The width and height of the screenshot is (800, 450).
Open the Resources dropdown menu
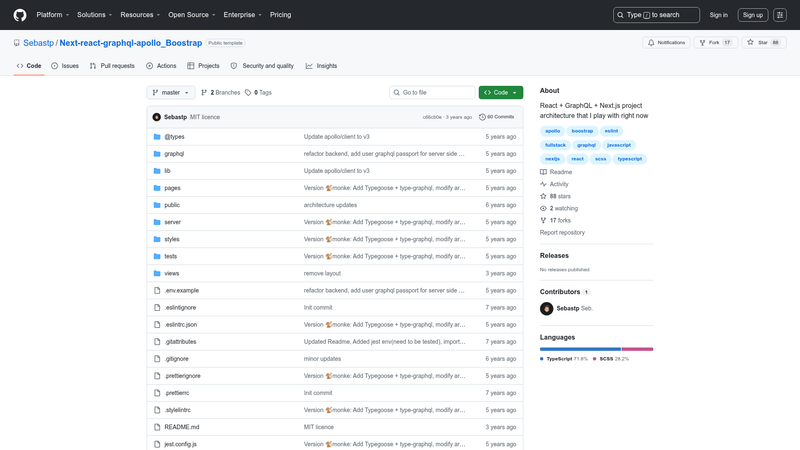pos(140,15)
